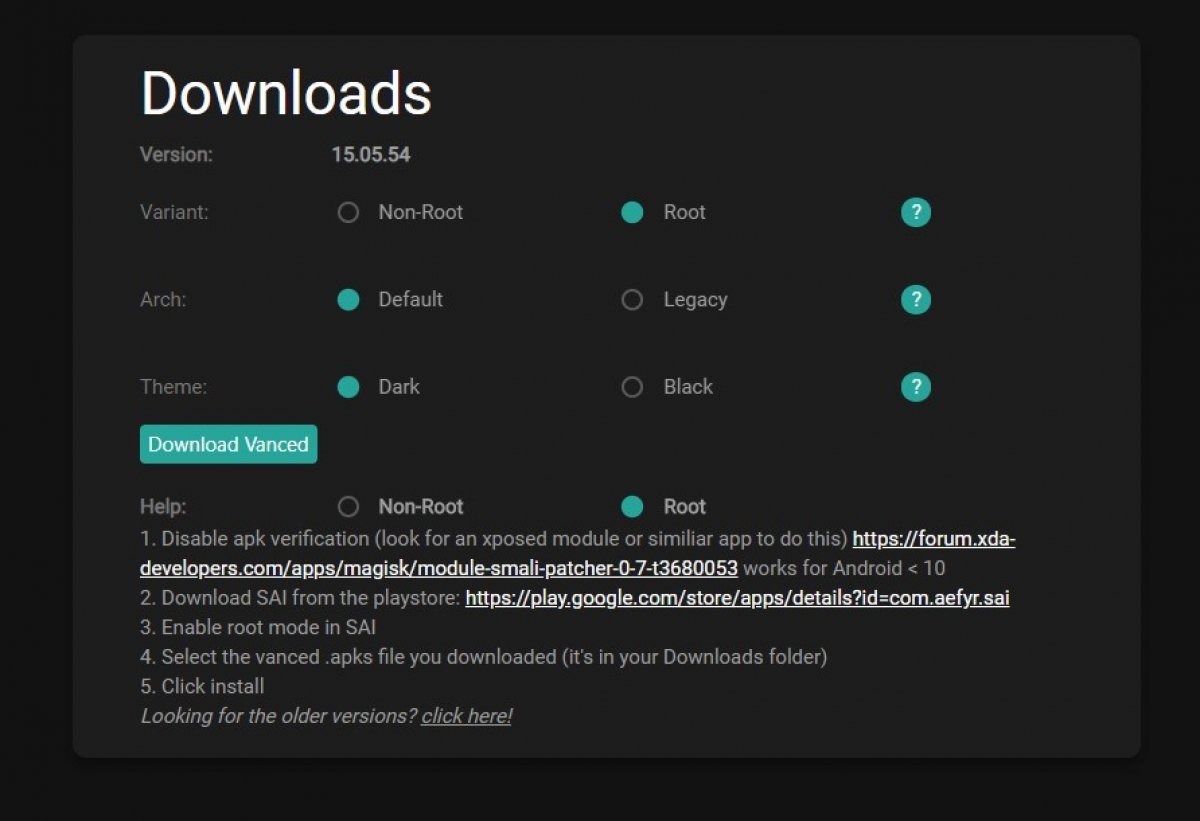
Task: Pick the Black theme radio button
Action: [632, 387]
